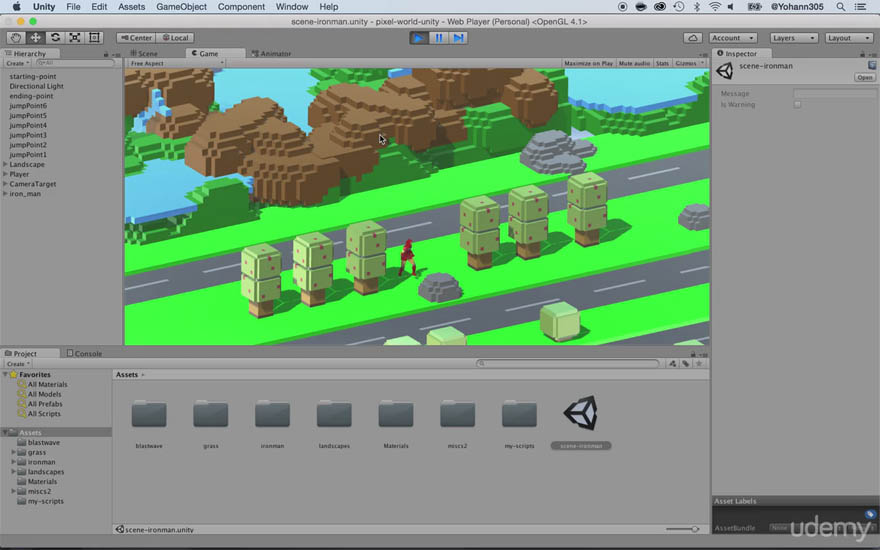Screen dimensions: 880x550
Task: Open macOS Notification Center
Action: 860,7
